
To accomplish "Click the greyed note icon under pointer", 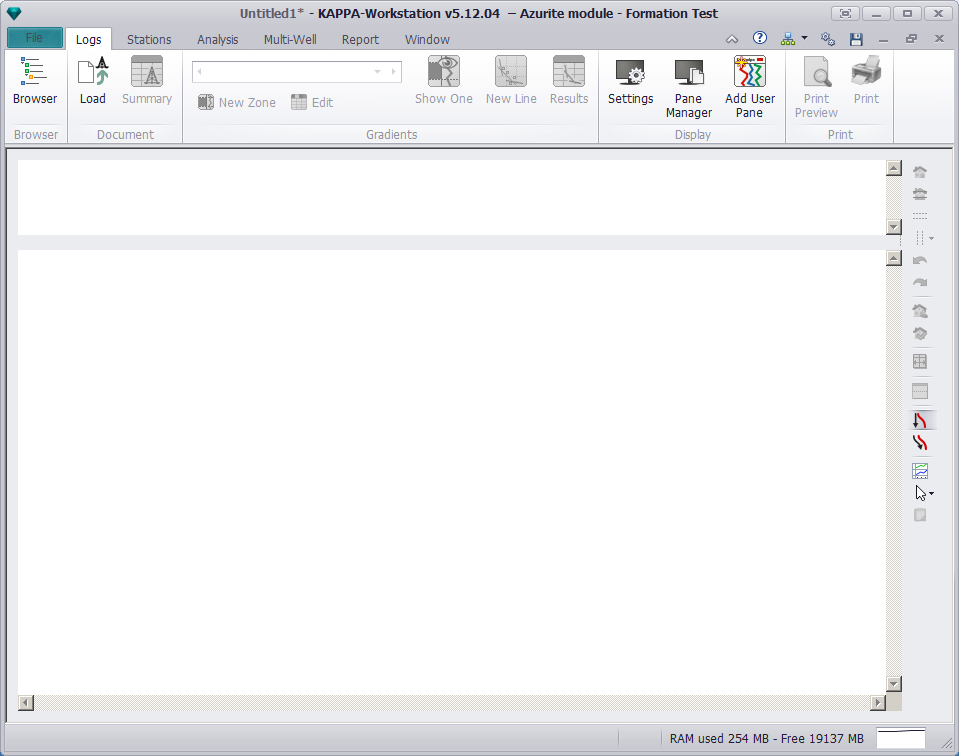I will coord(920,515).
